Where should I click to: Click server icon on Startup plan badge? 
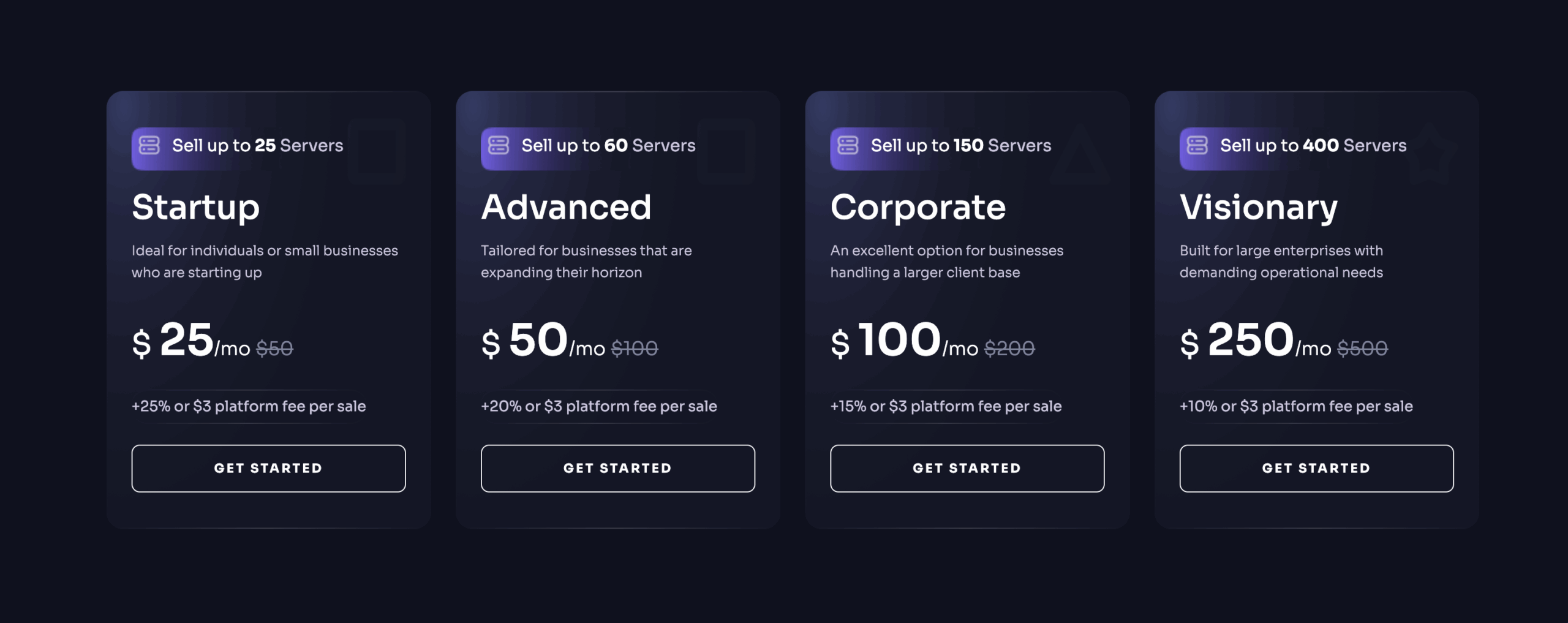(149, 146)
